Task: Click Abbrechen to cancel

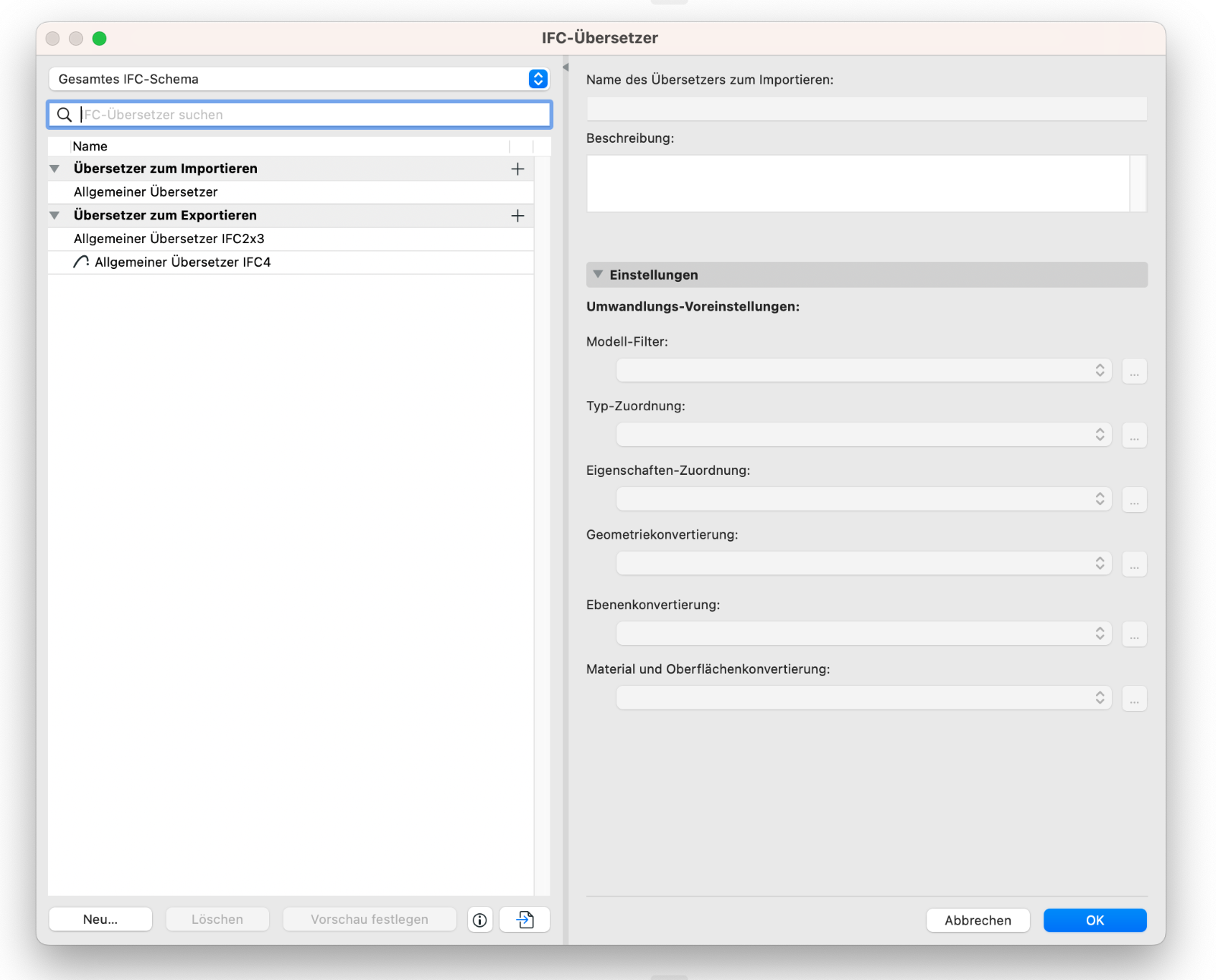Action: (978, 921)
